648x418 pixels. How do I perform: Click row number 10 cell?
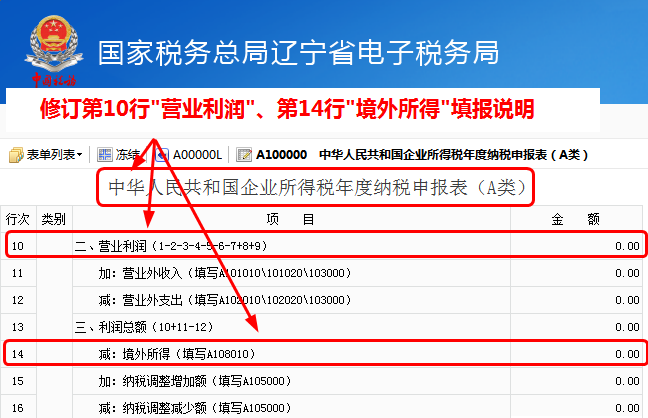point(18,246)
